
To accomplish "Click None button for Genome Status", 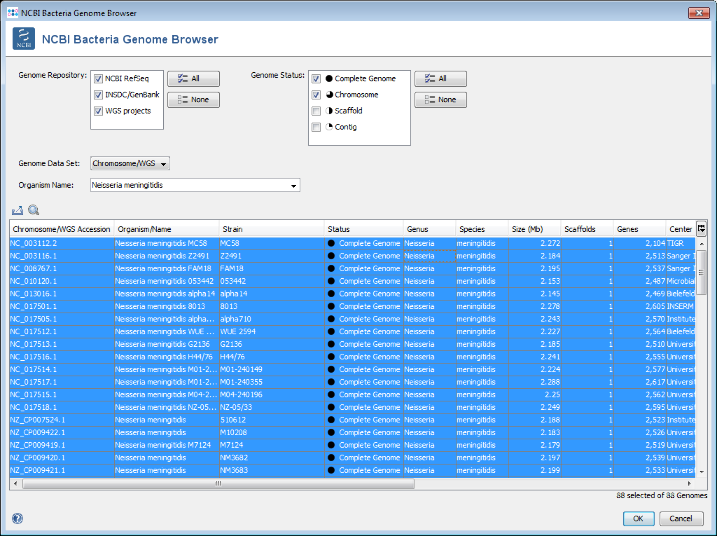I will (x=440, y=100).
